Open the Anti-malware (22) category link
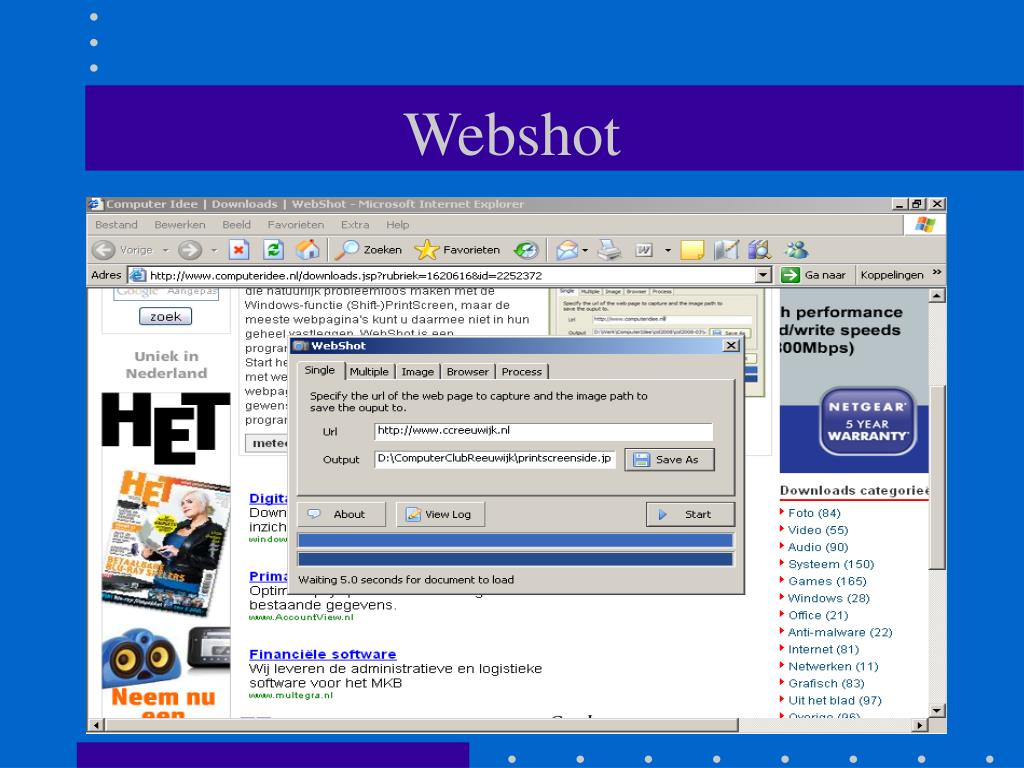The image size is (1024, 768). pos(840,632)
